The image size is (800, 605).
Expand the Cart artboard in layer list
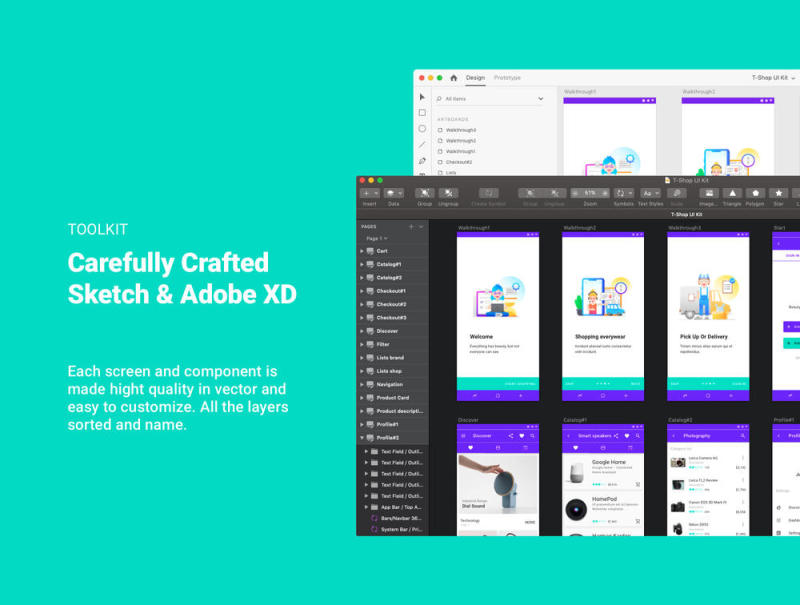[362, 251]
